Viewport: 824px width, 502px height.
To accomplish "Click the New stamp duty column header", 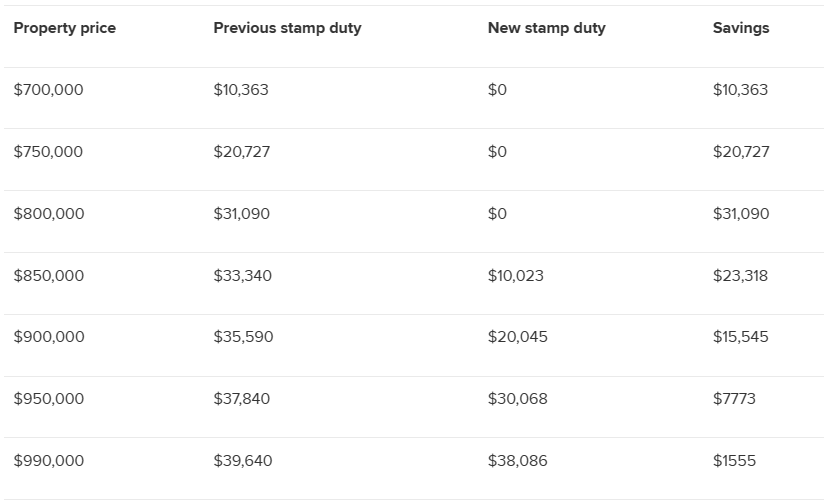I will 546,28.
